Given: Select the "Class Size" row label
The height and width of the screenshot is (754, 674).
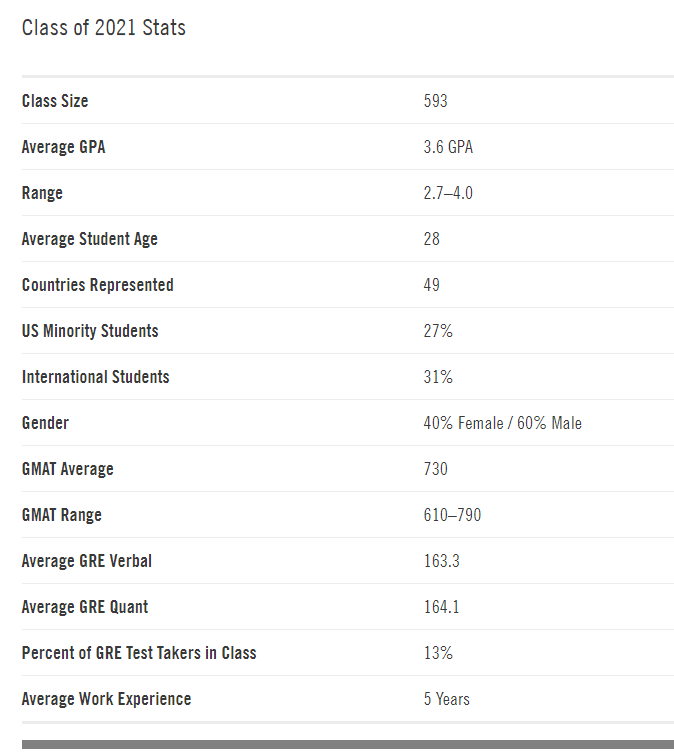Looking at the screenshot, I should pos(55,101).
